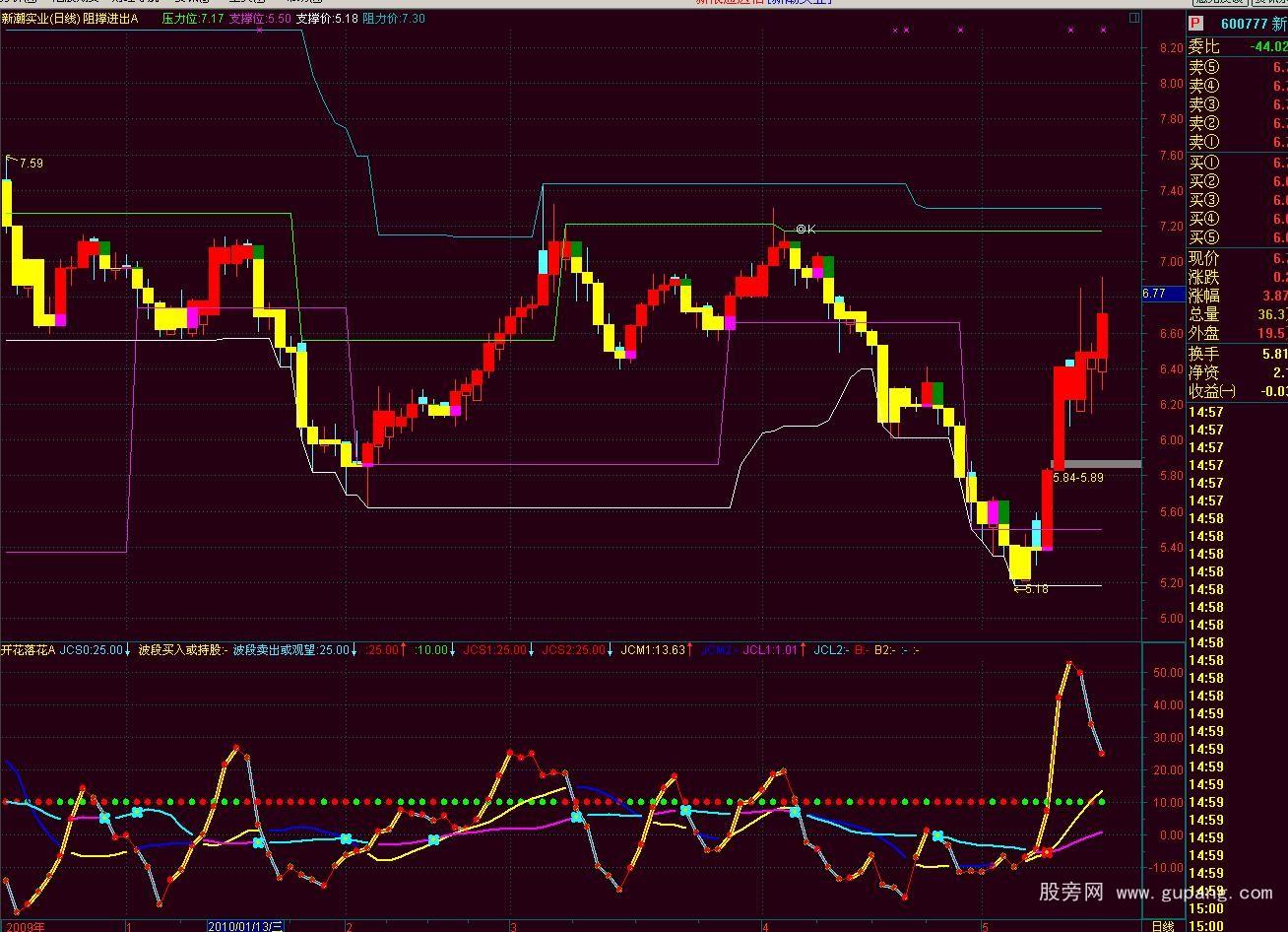Click the gray 5.84-5.89 gap bar
Screen dimensions: 1288x932
click(1096, 464)
